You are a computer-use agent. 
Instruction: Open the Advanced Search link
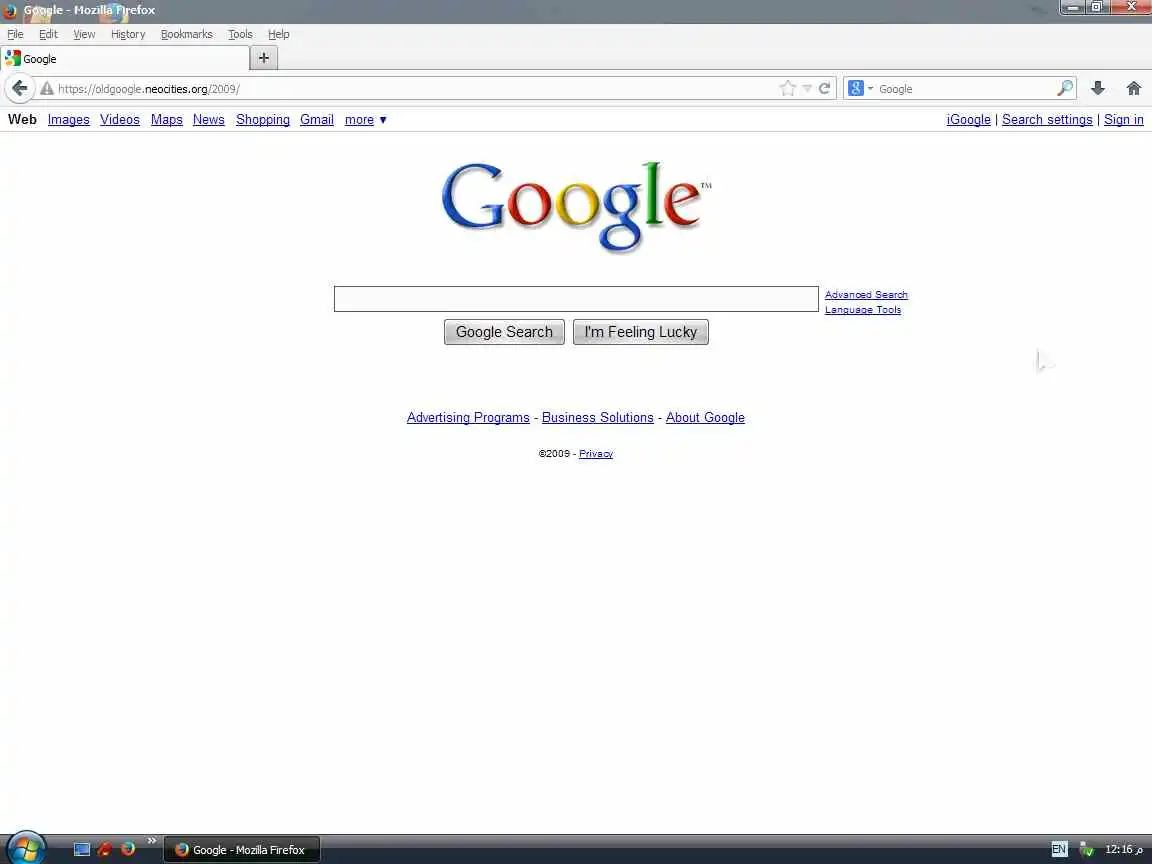tap(866, 295)
